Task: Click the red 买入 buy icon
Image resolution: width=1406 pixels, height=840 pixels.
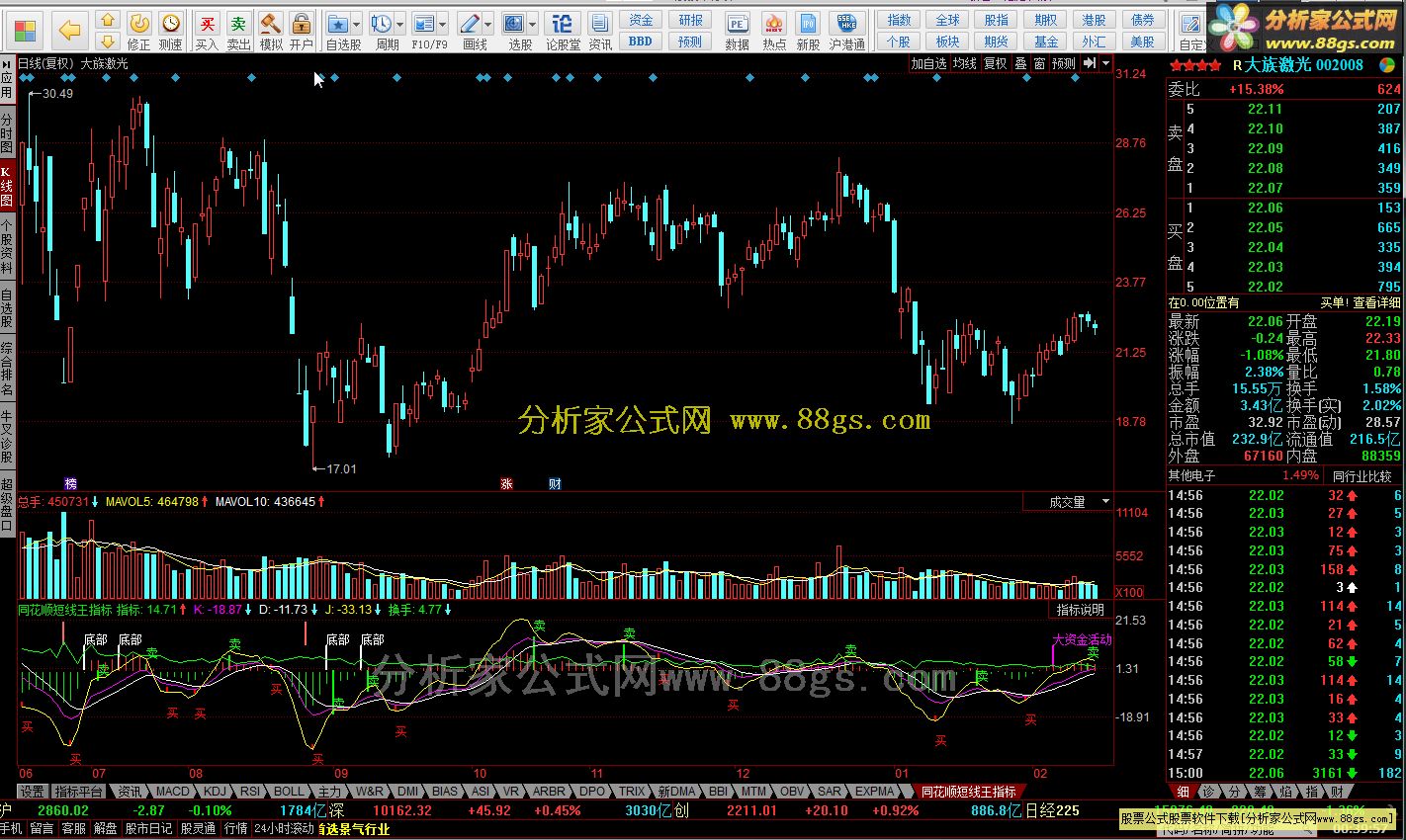Action: coord(207,23)
